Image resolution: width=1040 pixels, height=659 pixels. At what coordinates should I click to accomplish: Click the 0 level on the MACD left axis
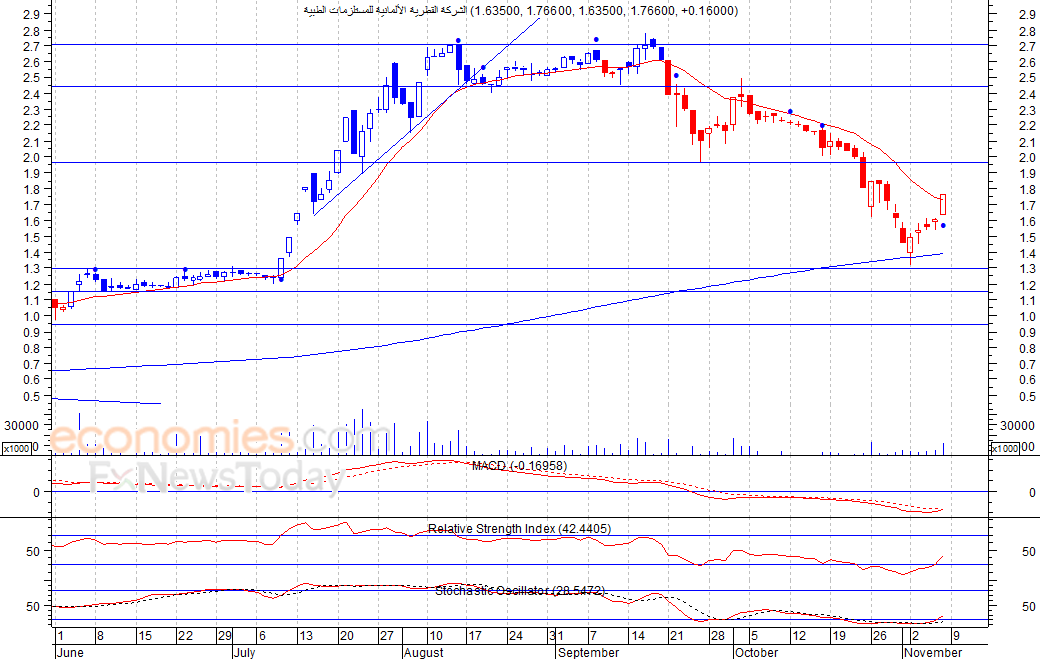(36, 493)
